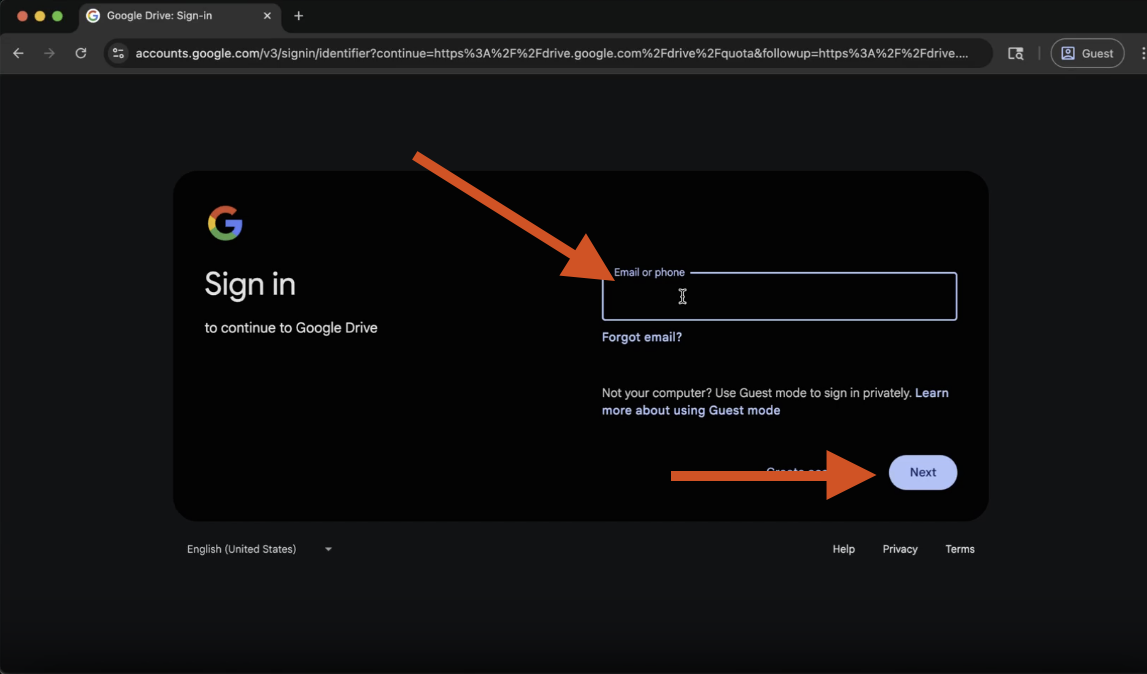Reload the Google sign-in page

[x=81, y=53]
